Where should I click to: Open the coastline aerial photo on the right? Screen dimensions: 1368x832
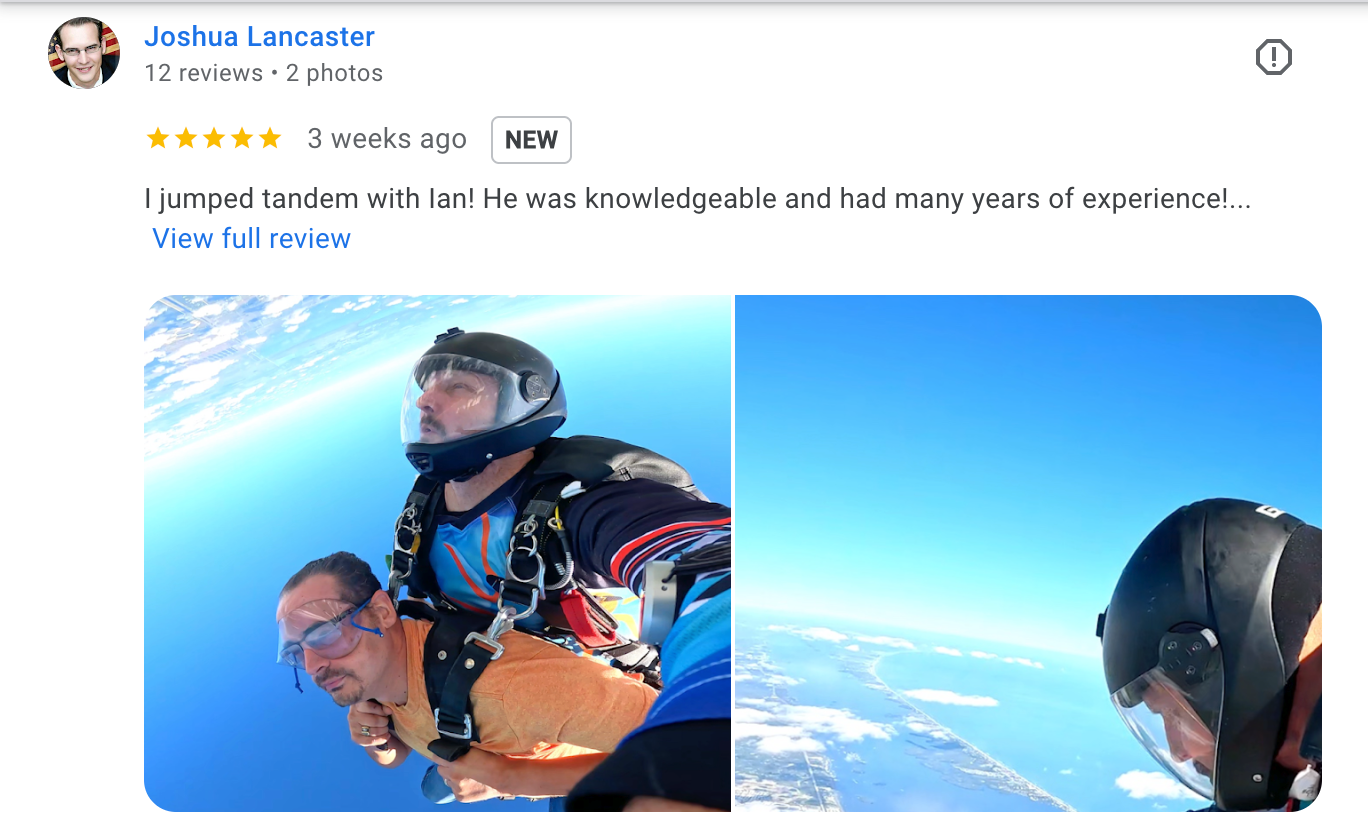point(1028,553)
